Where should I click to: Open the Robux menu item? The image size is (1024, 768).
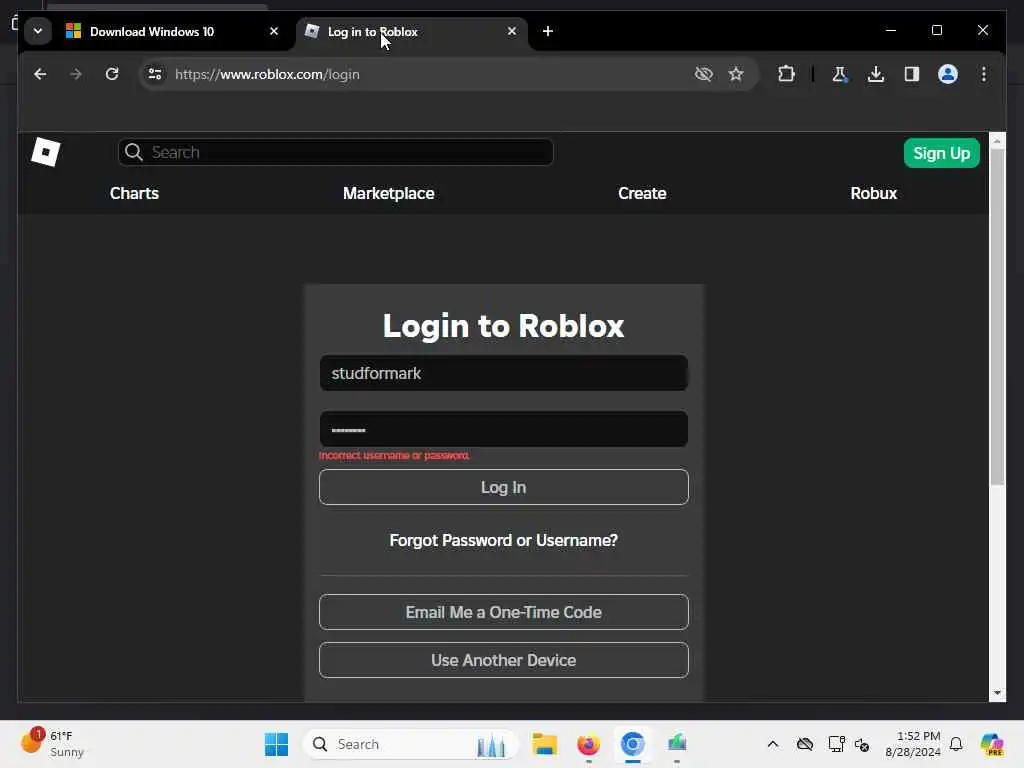click(x=874, y=193)
